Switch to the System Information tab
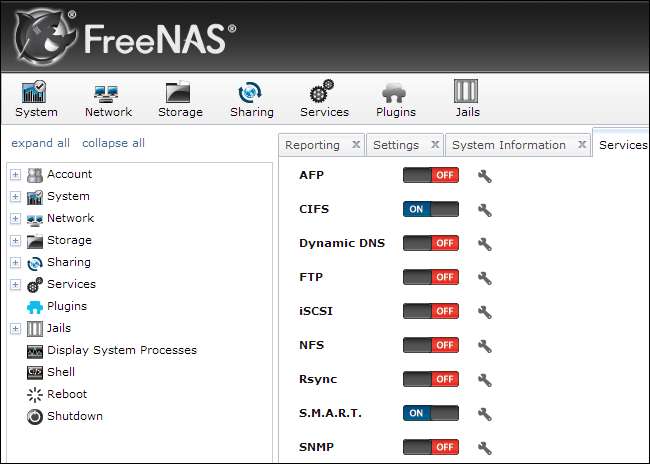The height and width of the screenshot is (464, 650). click(508, 145)
